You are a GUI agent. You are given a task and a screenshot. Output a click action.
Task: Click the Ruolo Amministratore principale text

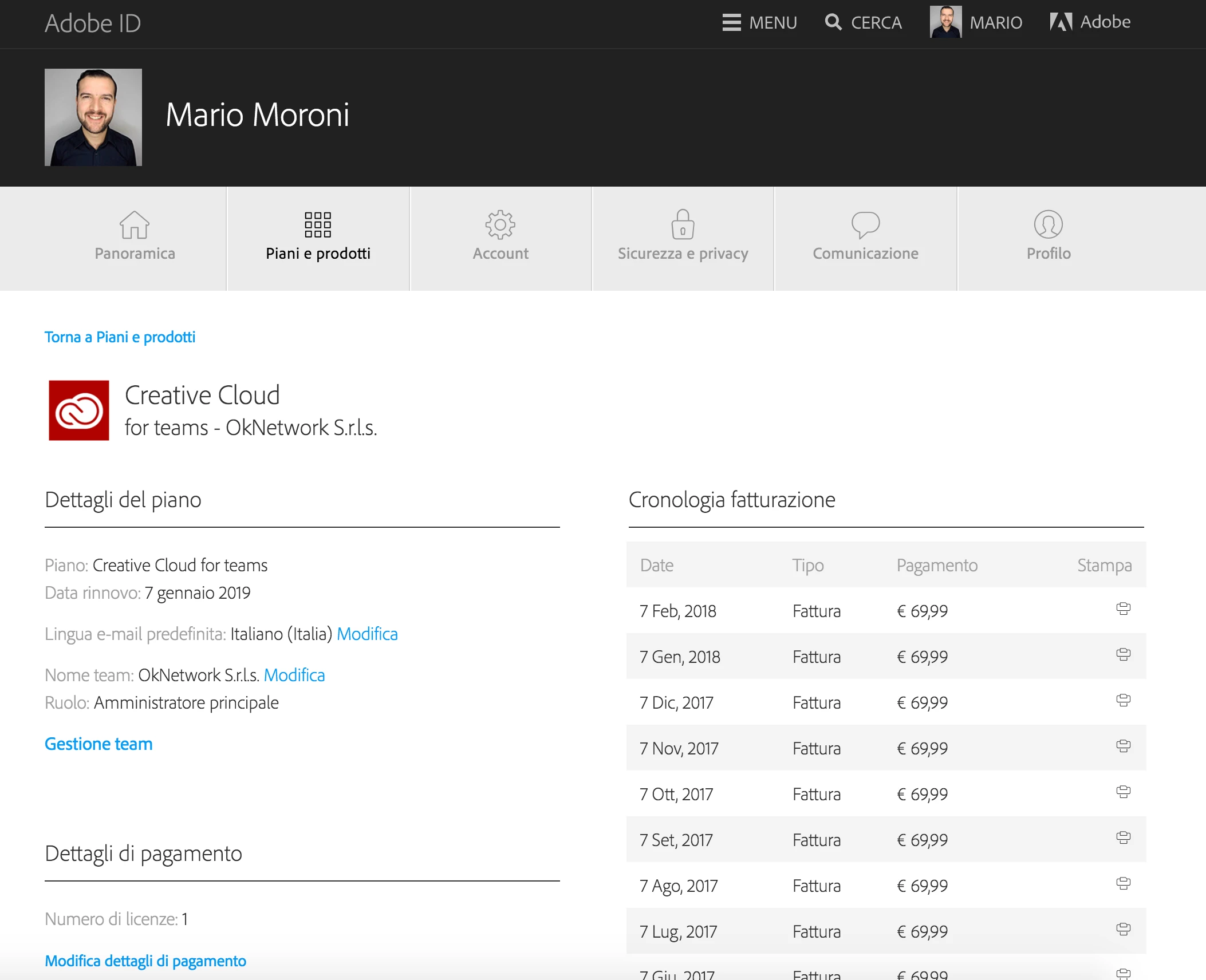pyautogui.click(x=161, y=703)
